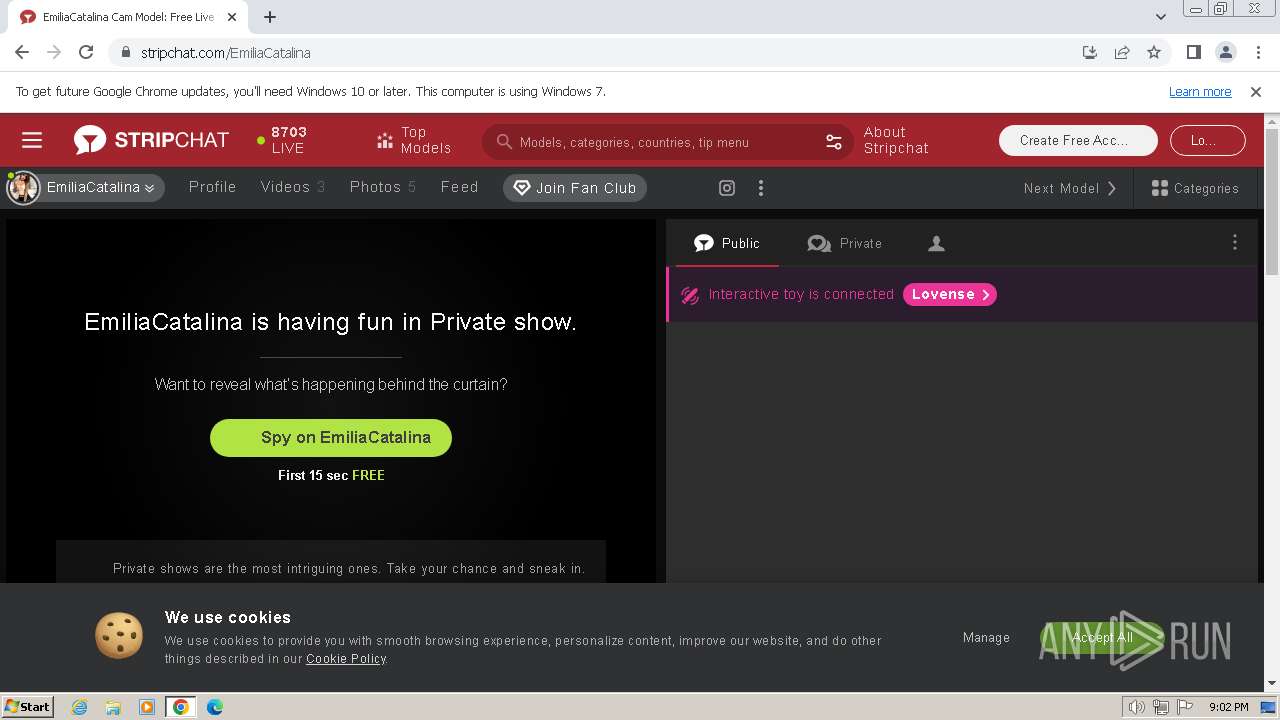
Task: Open more options beside Instagram icon
Action: pyautogui.click(x=761, y=188)
